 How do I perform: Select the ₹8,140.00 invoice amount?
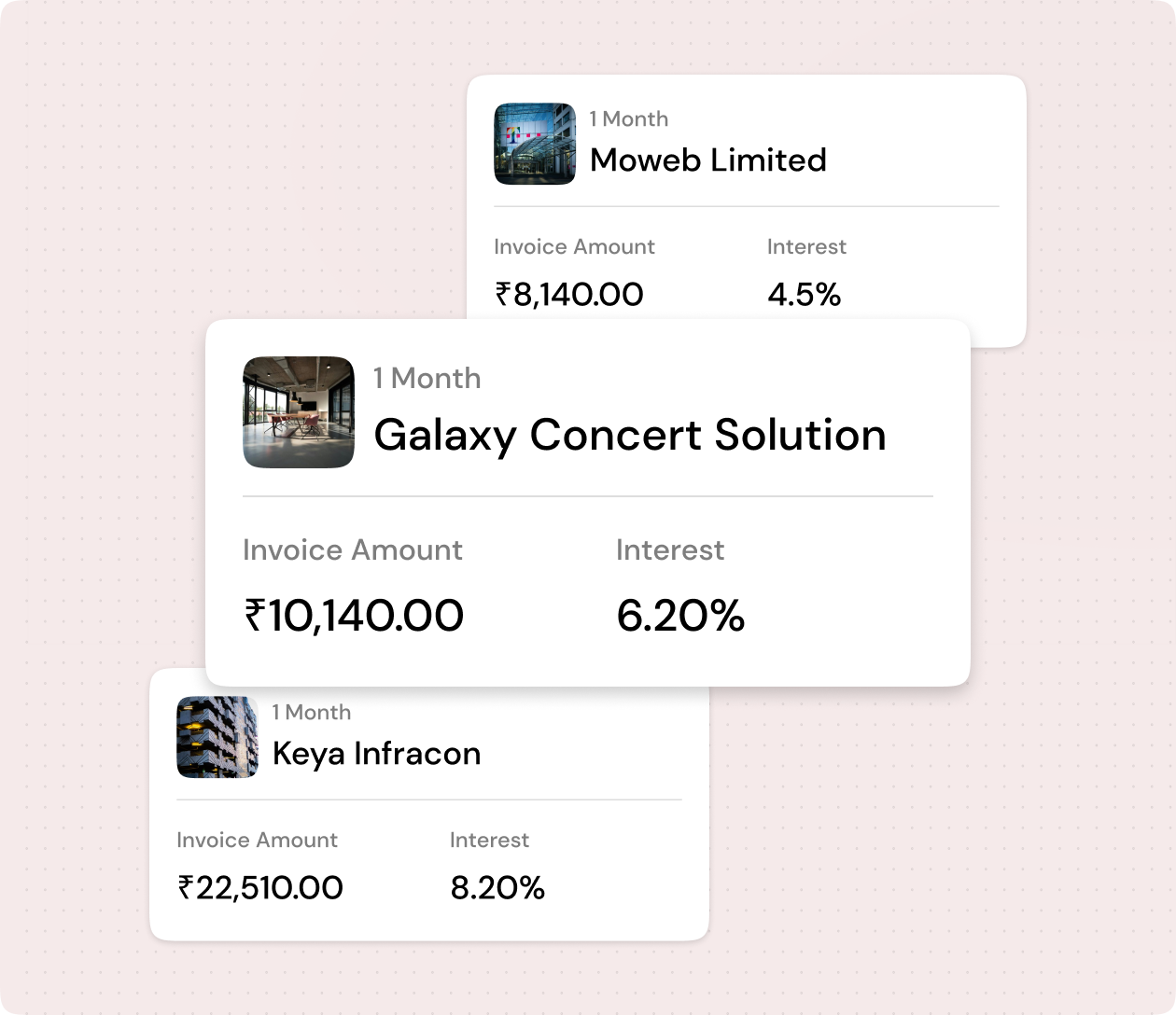pos(569,295)
